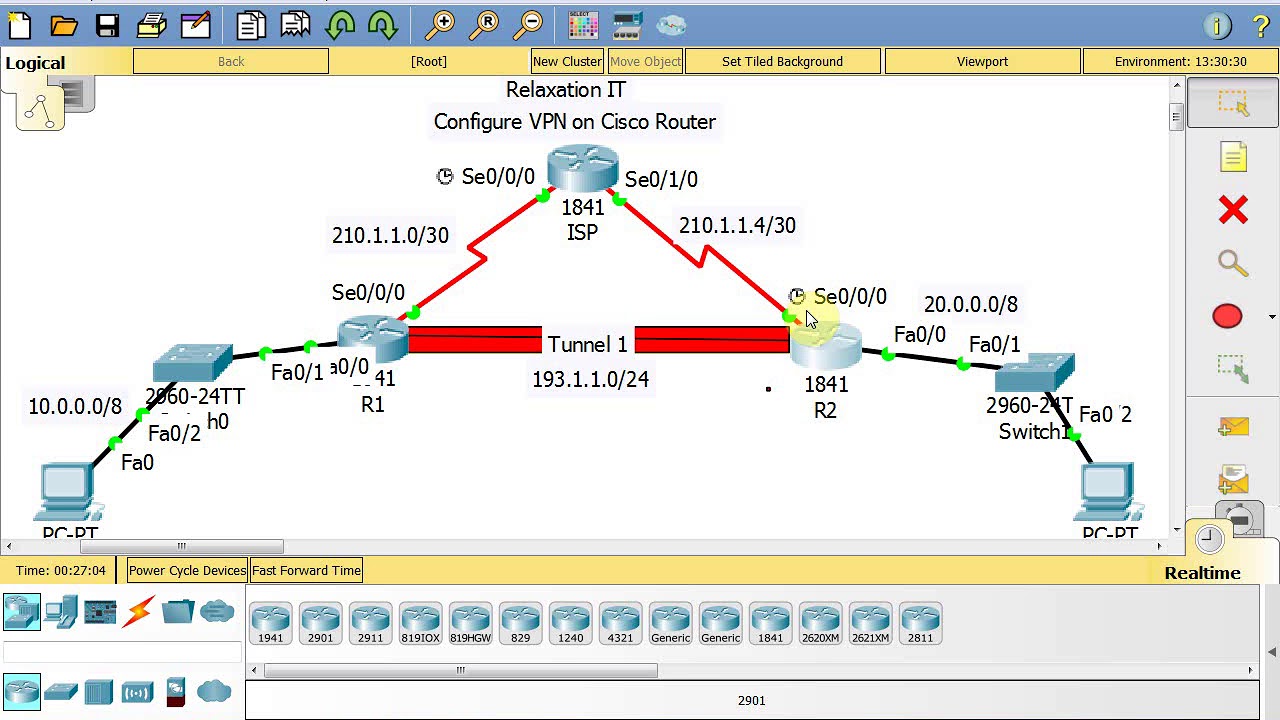1280x720 pixels.
Task: Zoom in on the workspace
Action: pos(439,25)
